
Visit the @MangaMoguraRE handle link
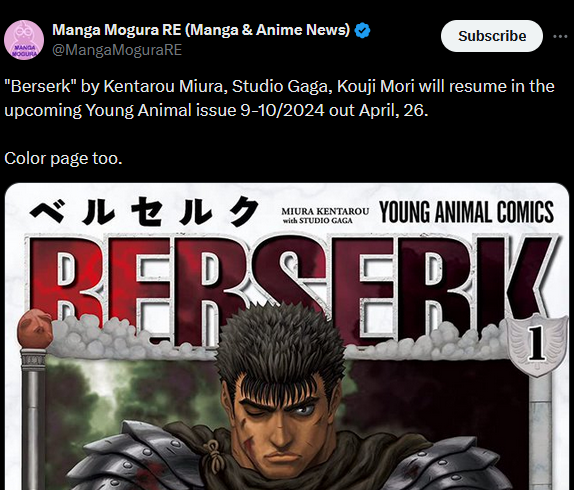pyautogui.click(x=117, y=50)
